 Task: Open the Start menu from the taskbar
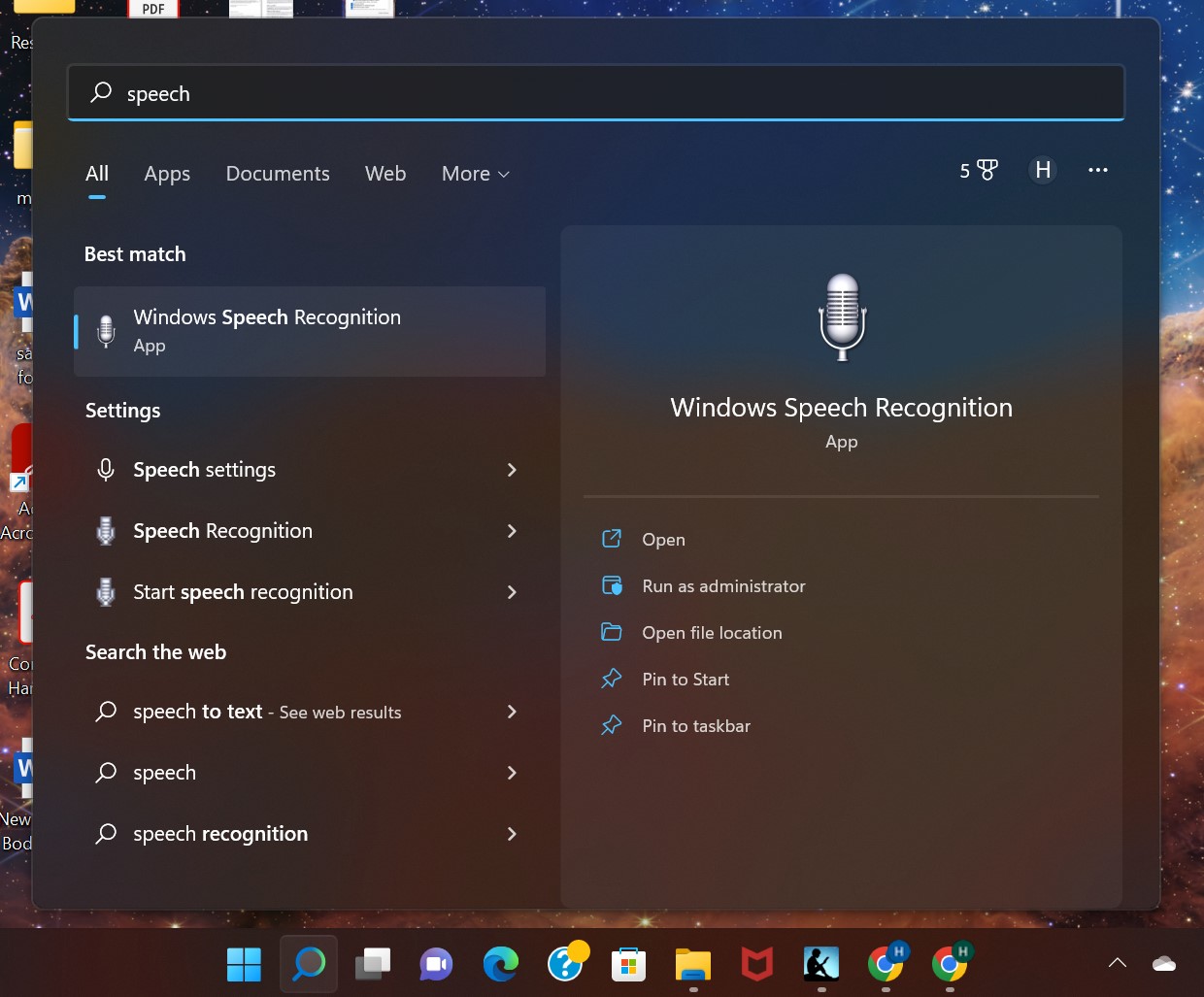tap(243, 964)
